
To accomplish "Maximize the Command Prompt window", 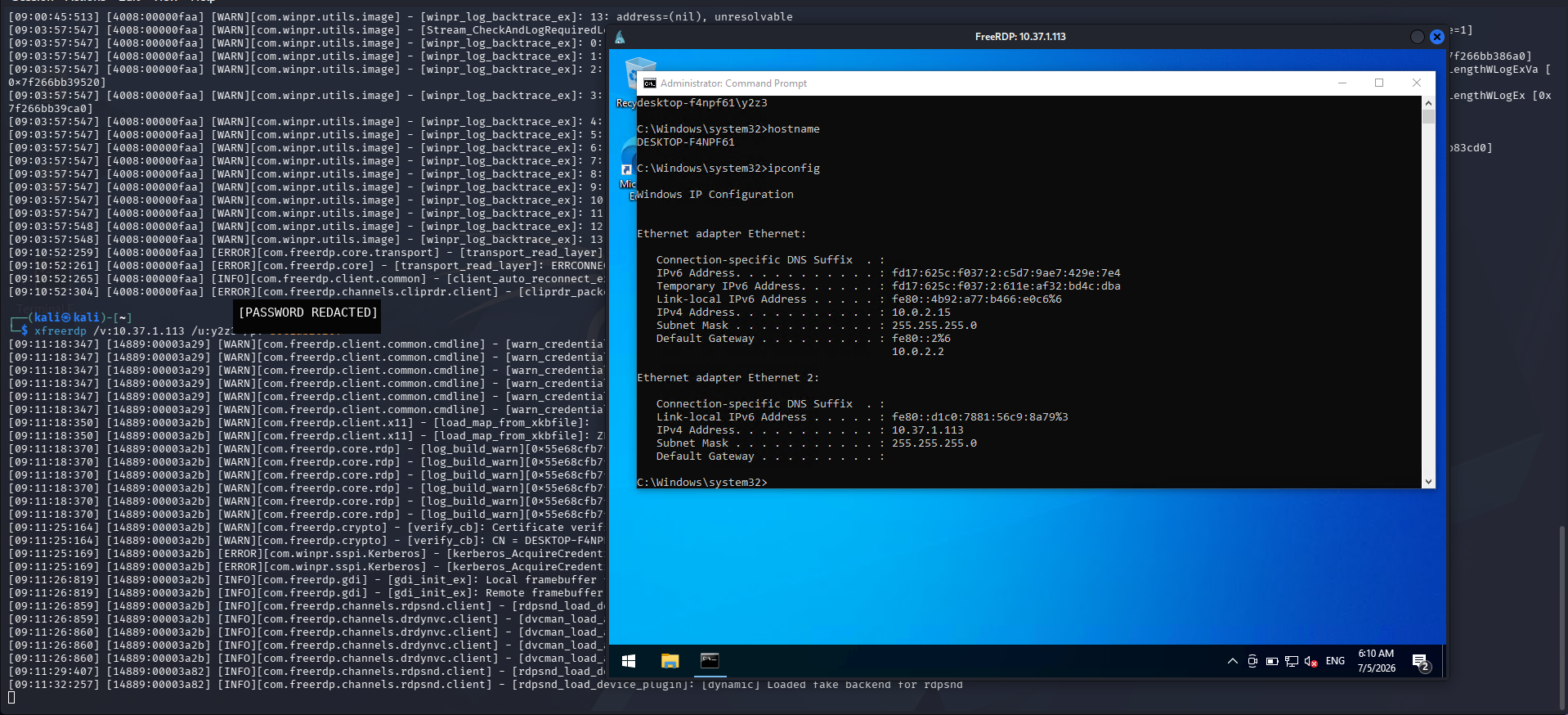I will [x=1379, y=83].
